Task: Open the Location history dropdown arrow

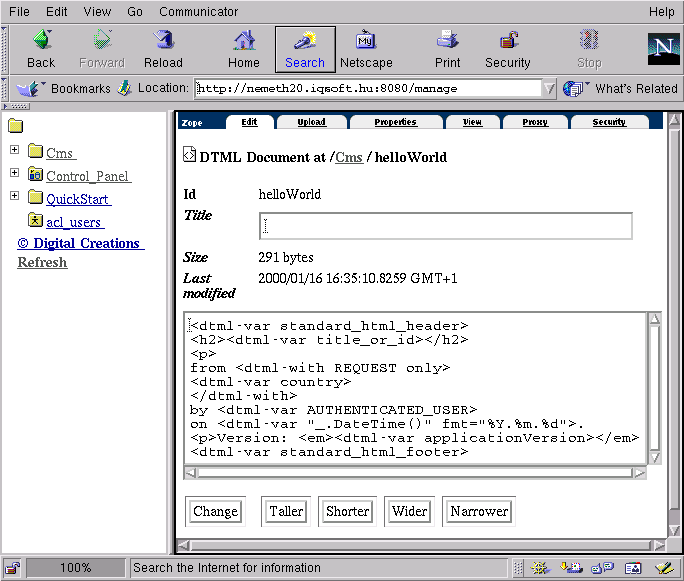Action: coord(549,89)
